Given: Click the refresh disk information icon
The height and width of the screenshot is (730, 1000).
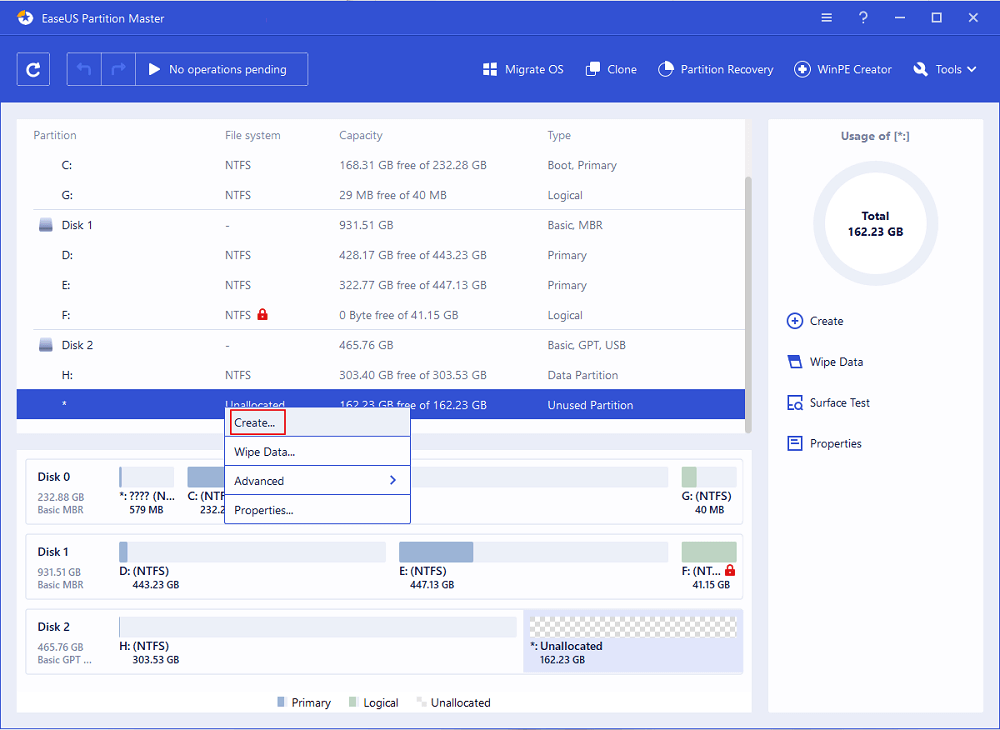Looking at the screenshot, I should [x=33, y=69].
